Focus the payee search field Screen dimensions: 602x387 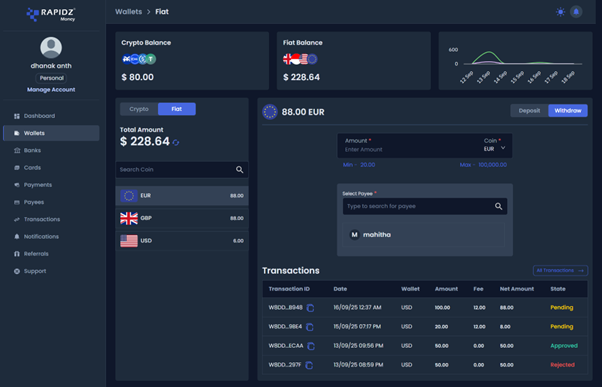(425, 207)
